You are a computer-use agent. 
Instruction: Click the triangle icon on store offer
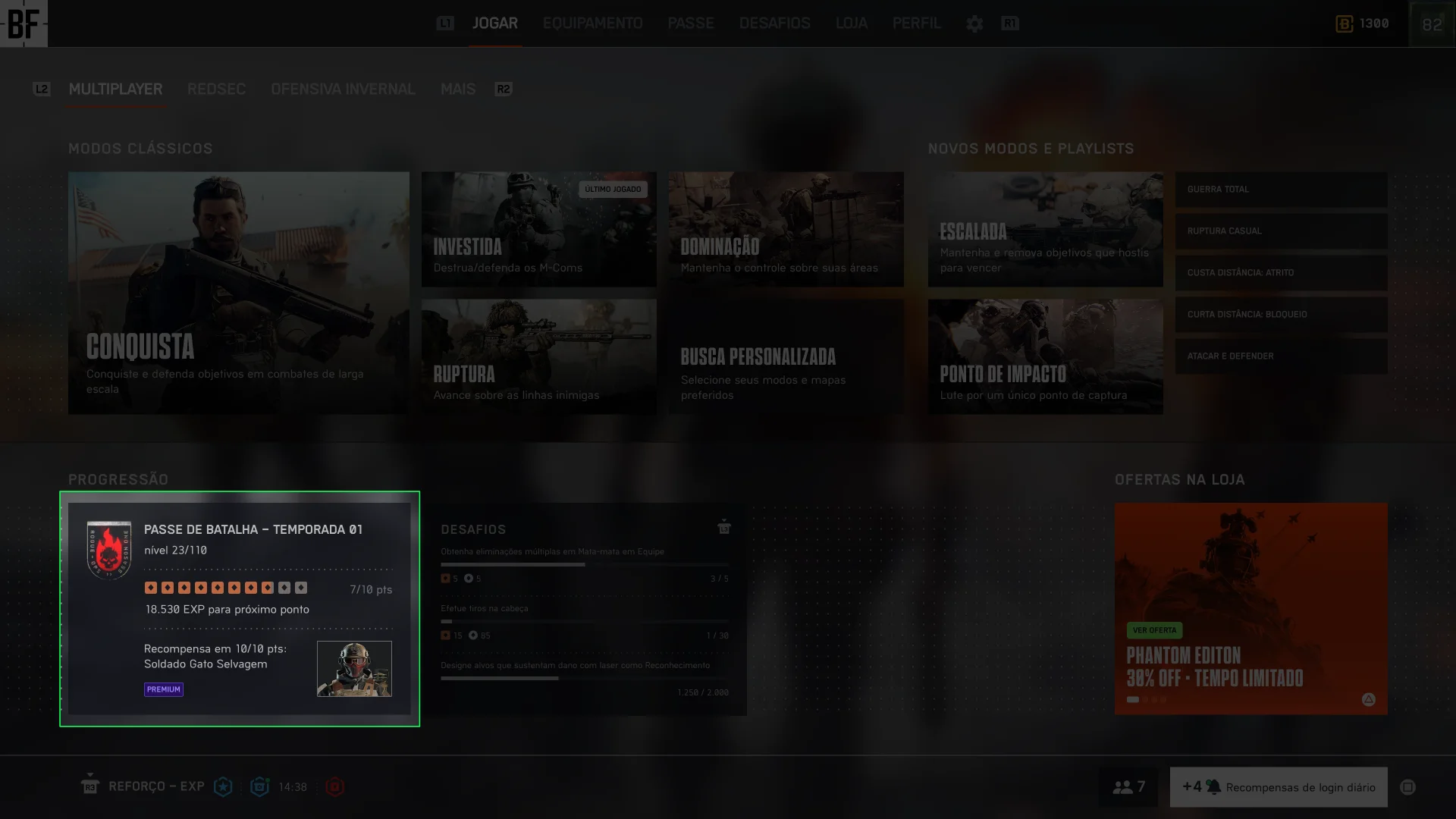click(x=1368, y=699)
